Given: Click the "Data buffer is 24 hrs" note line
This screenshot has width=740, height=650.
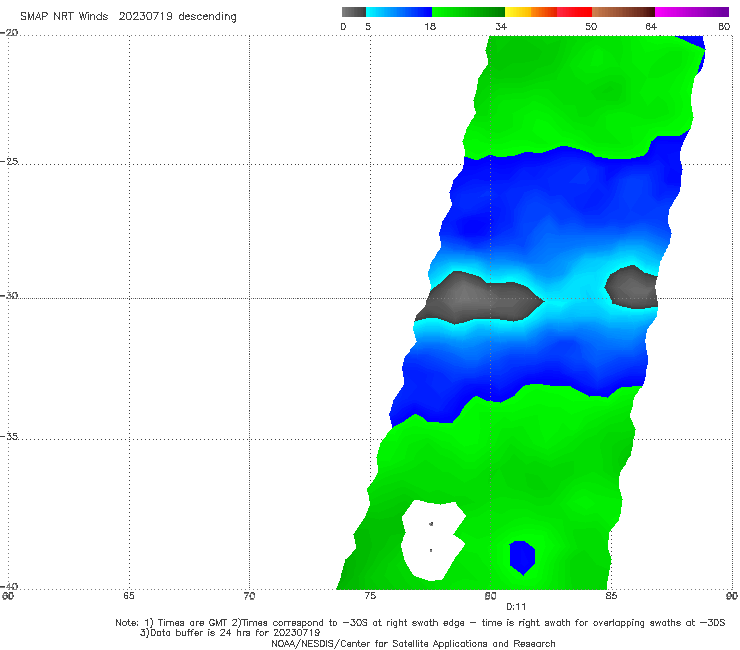Looking at the screenshot, I should coord(230,633).
